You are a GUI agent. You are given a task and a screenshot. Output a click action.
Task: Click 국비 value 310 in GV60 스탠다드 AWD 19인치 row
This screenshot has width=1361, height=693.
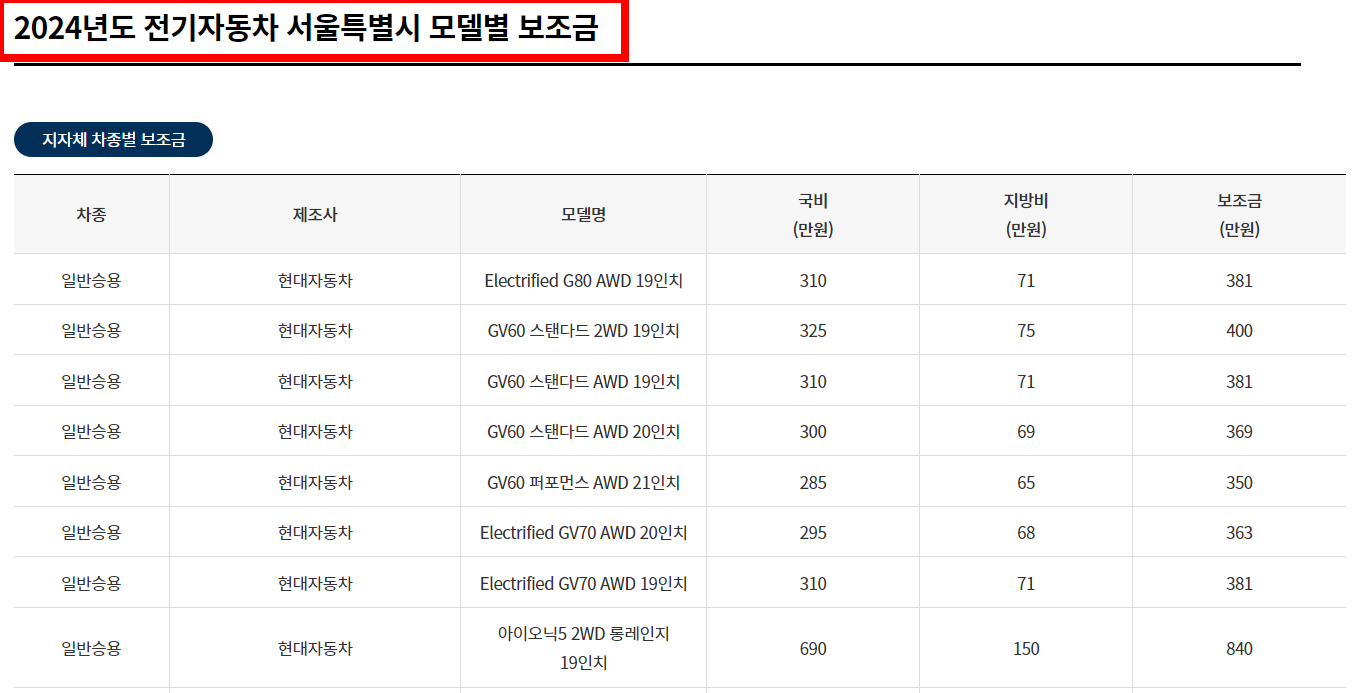[813, 382]
